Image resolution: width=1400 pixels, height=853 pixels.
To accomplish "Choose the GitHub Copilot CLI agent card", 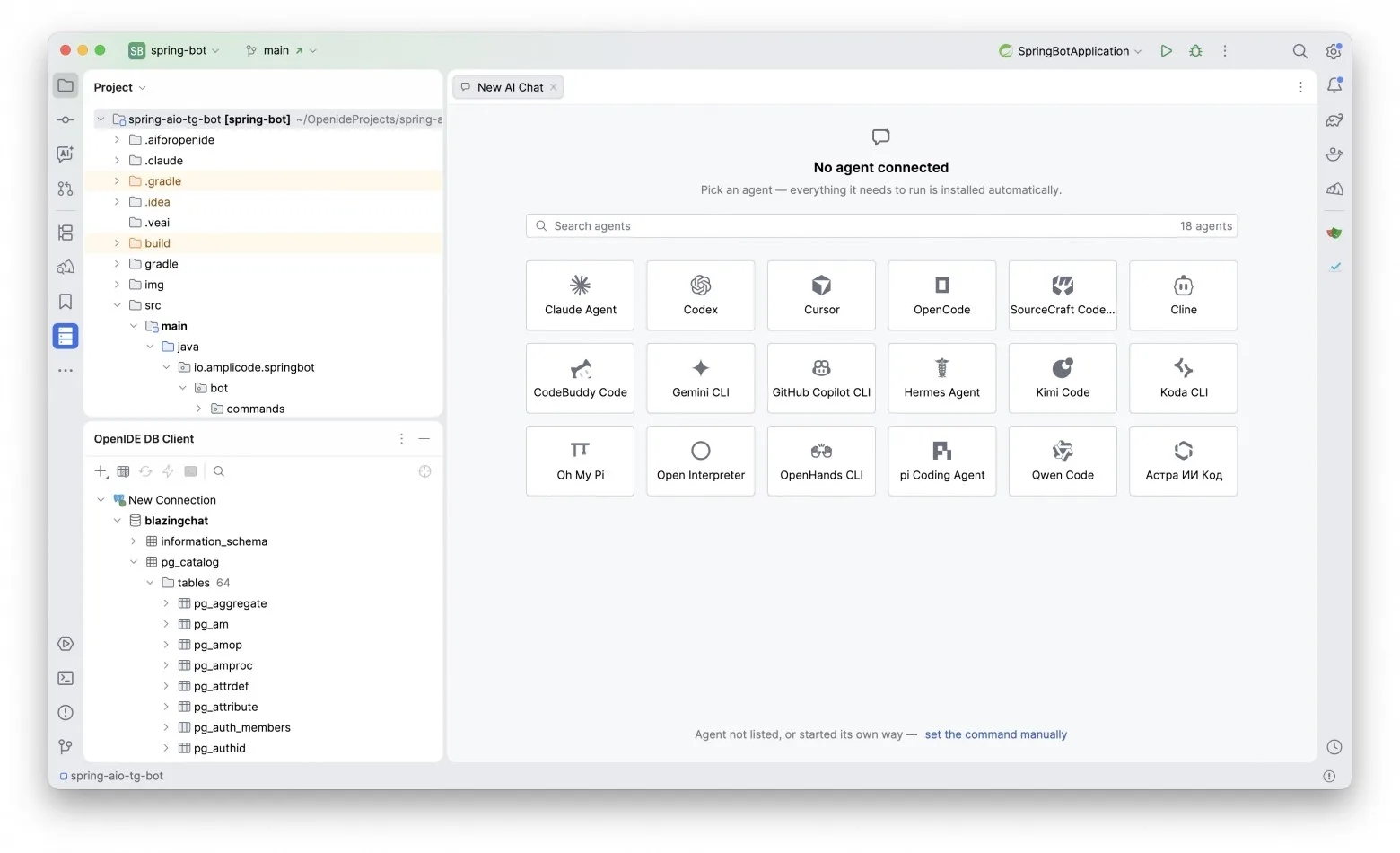I will [821, 378].
